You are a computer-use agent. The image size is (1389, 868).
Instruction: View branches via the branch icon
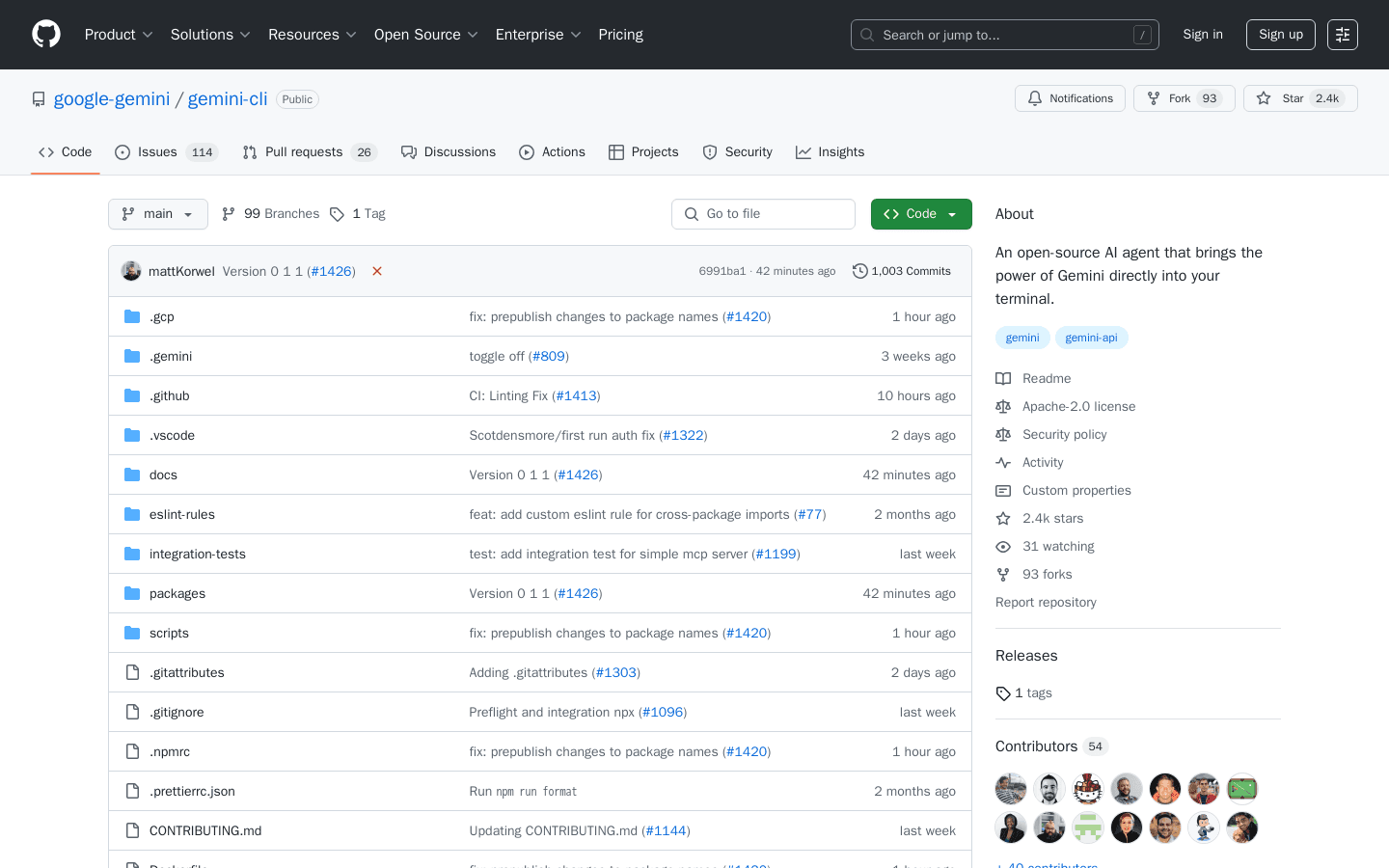click(x=228, y=213)
